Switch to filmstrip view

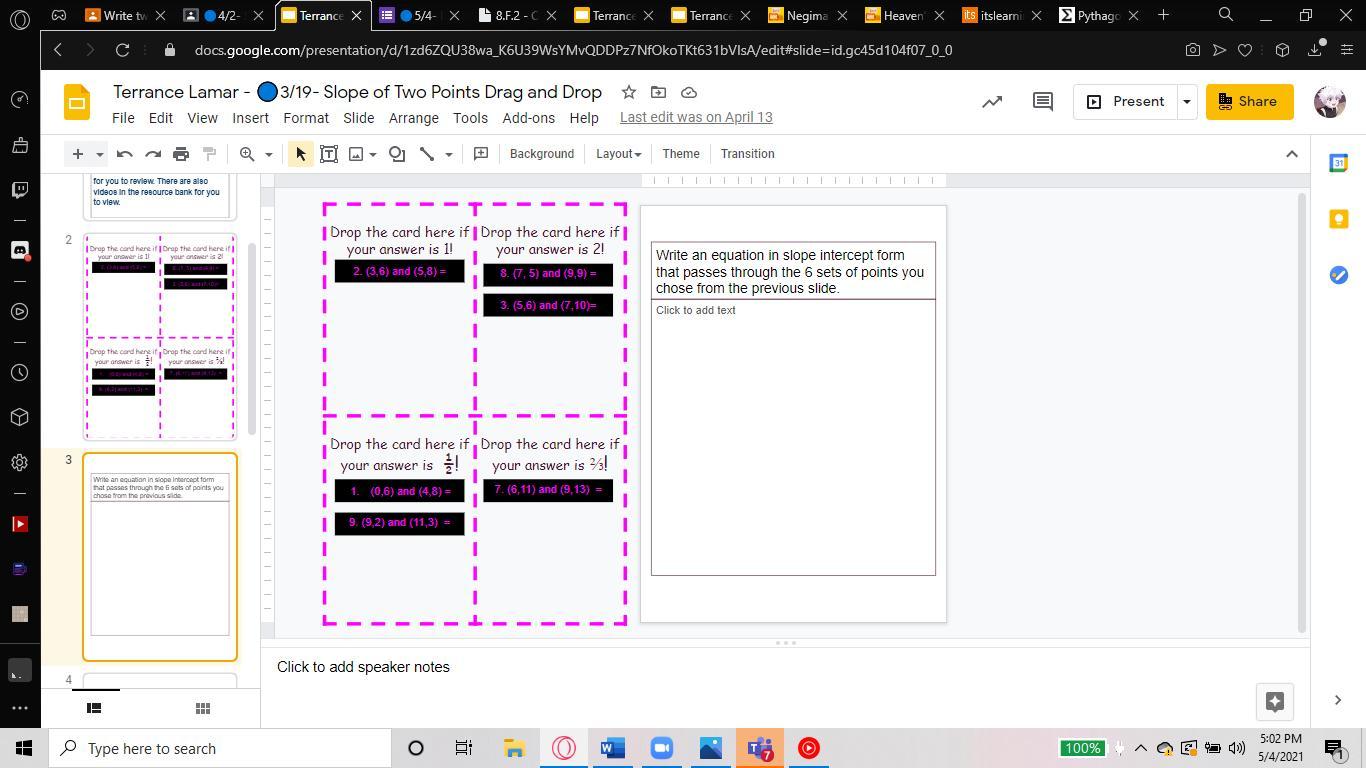[94, 708]
